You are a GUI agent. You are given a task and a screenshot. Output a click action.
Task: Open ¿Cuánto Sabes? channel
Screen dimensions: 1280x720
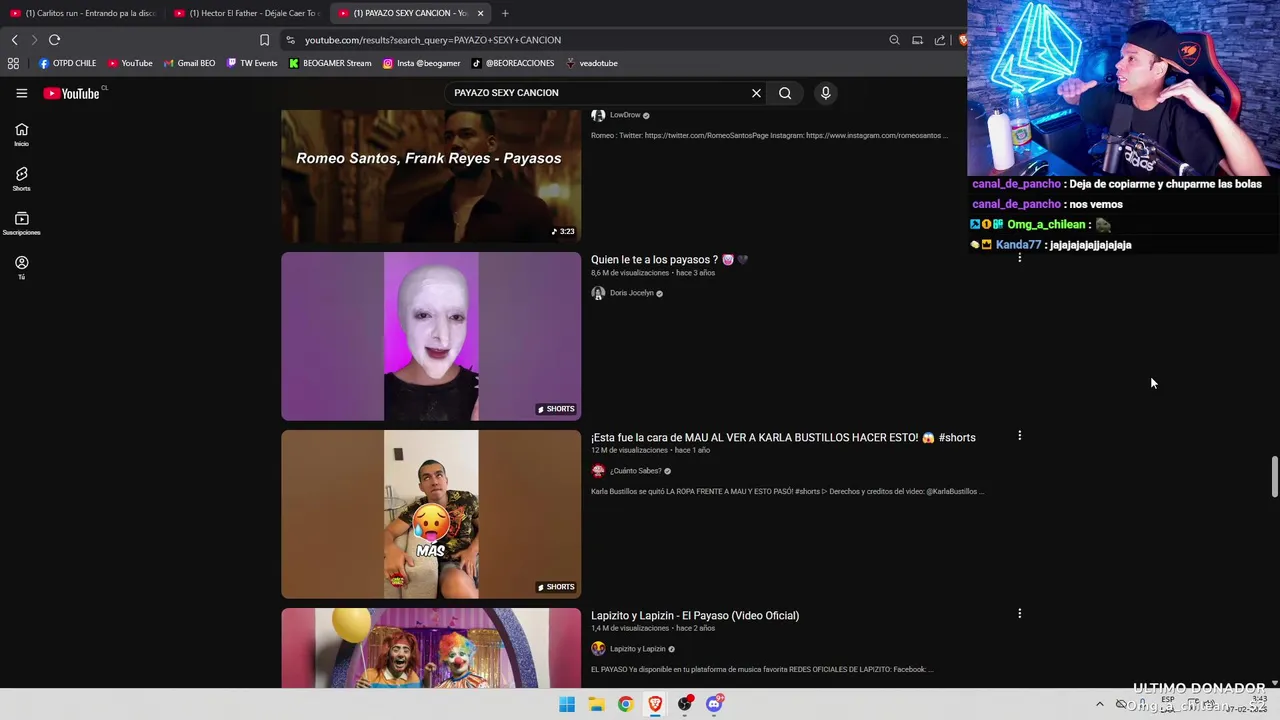636,471
